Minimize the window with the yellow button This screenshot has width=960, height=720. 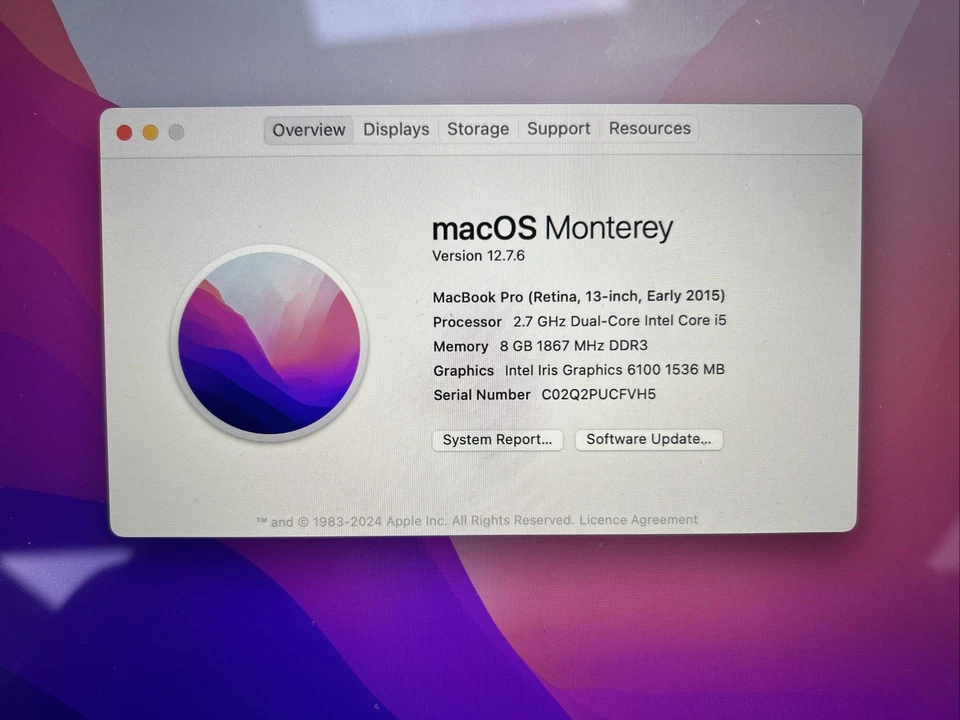(x=149, y=131)
